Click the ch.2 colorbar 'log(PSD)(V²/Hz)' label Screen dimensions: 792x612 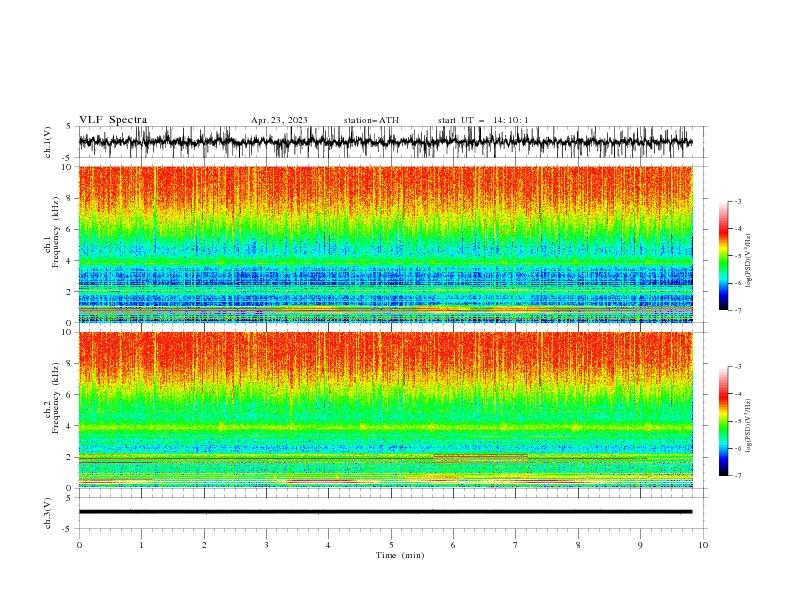coord(748,426)
